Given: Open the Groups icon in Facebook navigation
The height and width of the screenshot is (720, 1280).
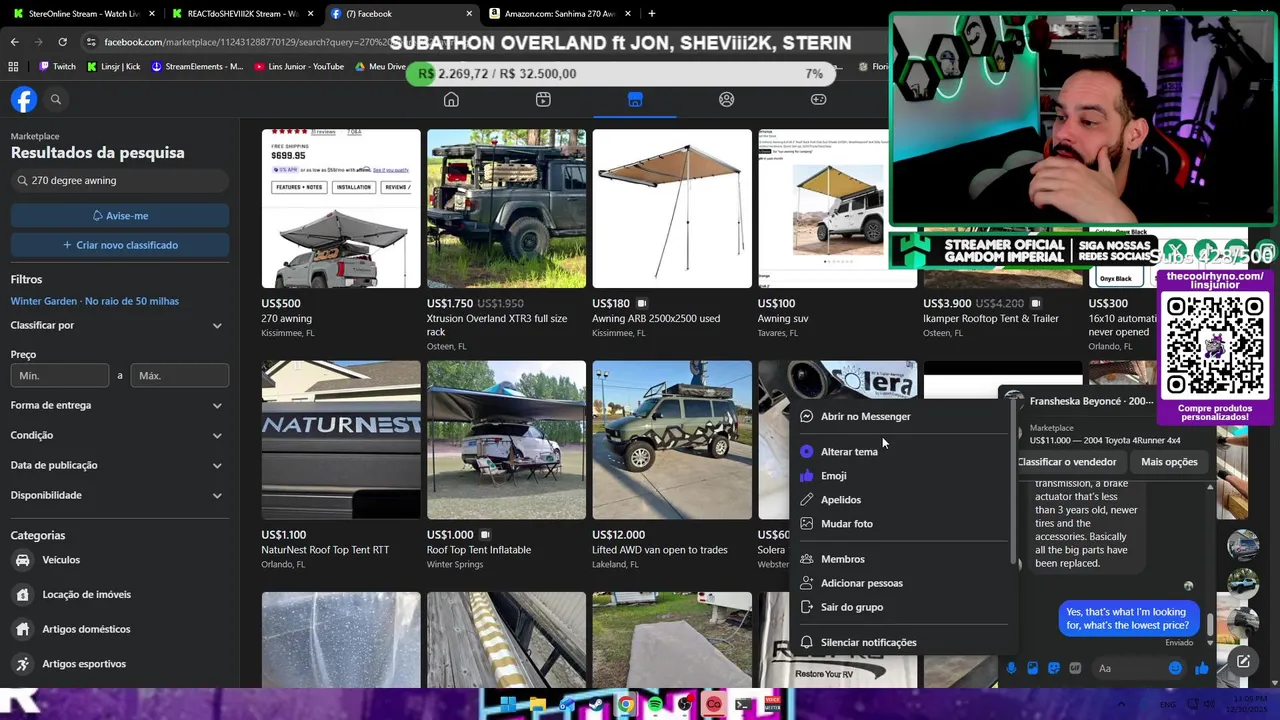Looking at the screenshot, I should click(727, 99).
